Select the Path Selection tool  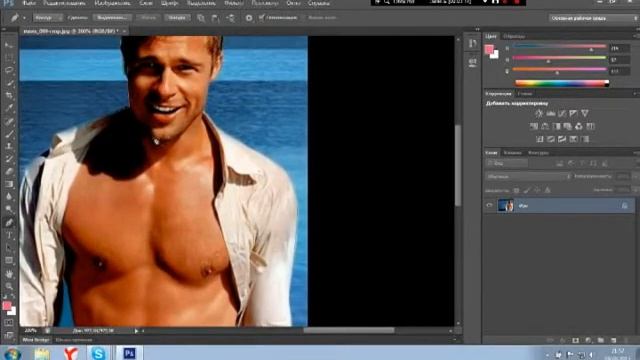click(x=9, y=248)
